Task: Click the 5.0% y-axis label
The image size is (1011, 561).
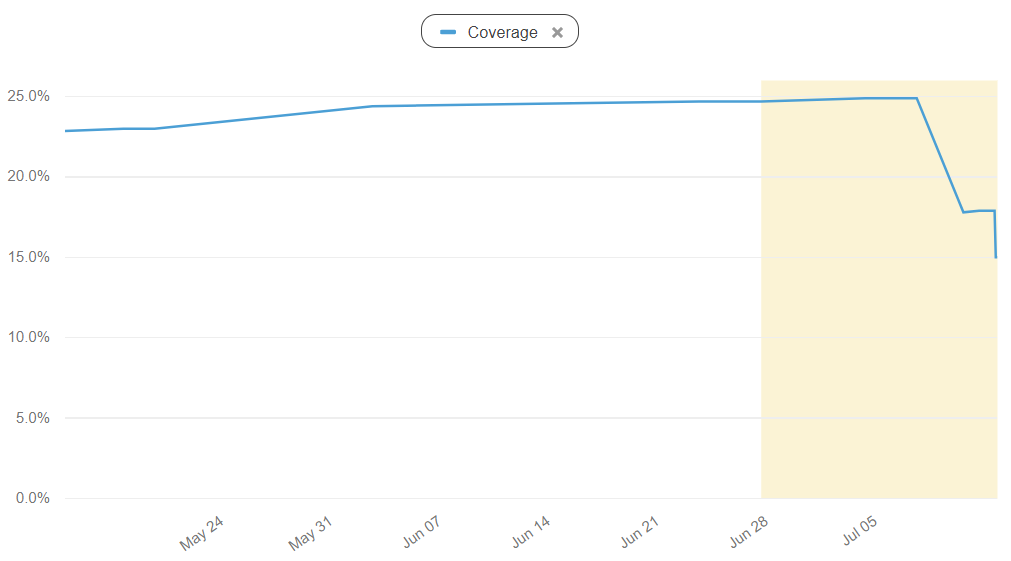Action: click(32, 418)
